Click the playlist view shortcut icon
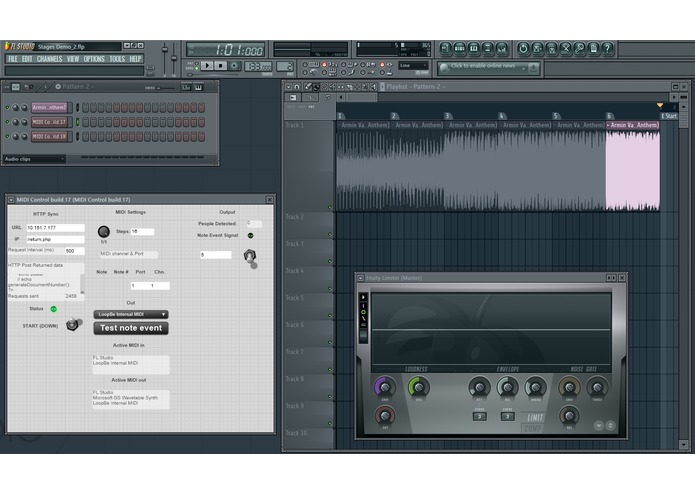This screenshot has height=494, width=695. click(x=445, y=48)
